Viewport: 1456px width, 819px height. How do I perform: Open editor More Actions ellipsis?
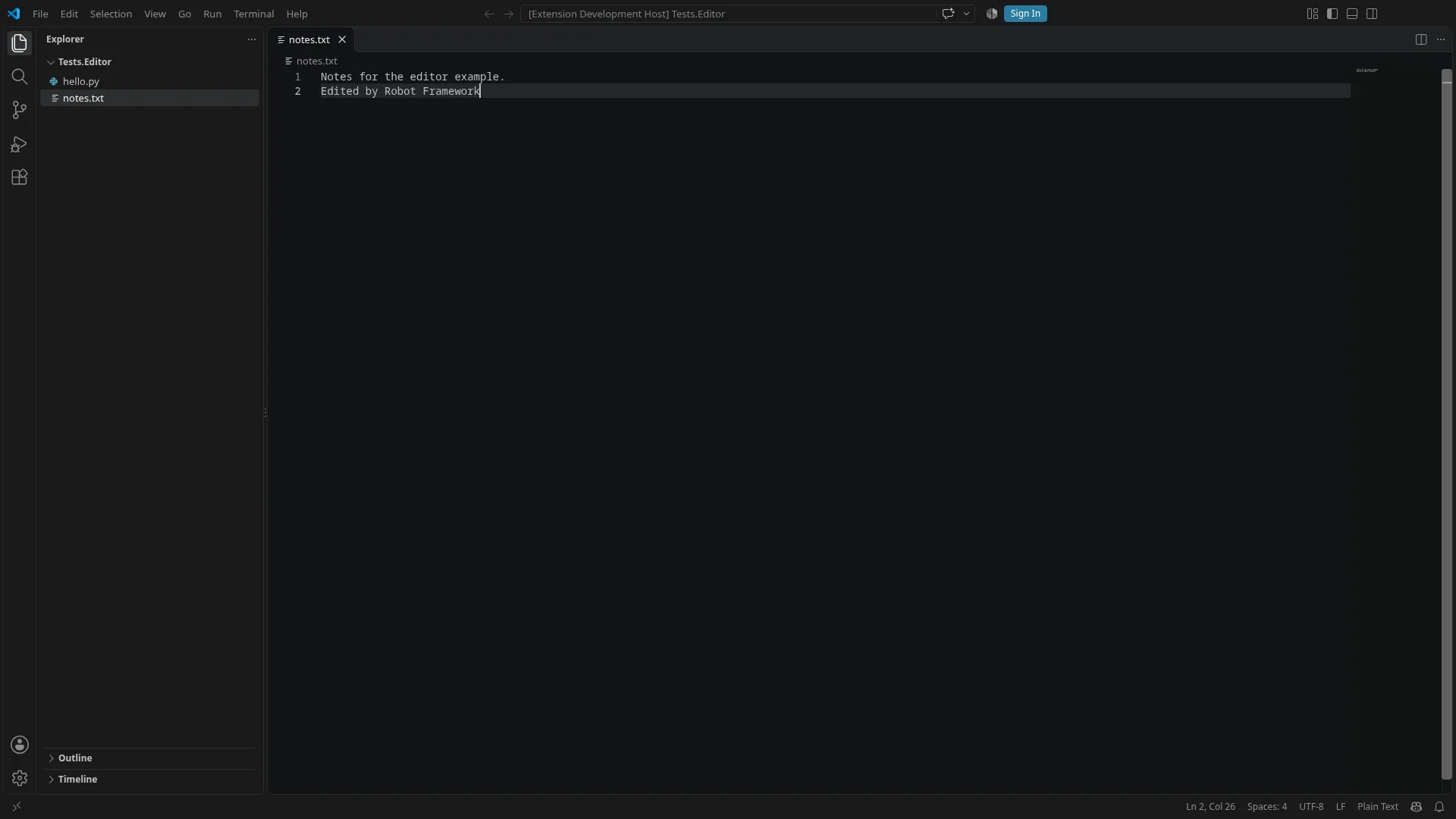point(1441,39)
